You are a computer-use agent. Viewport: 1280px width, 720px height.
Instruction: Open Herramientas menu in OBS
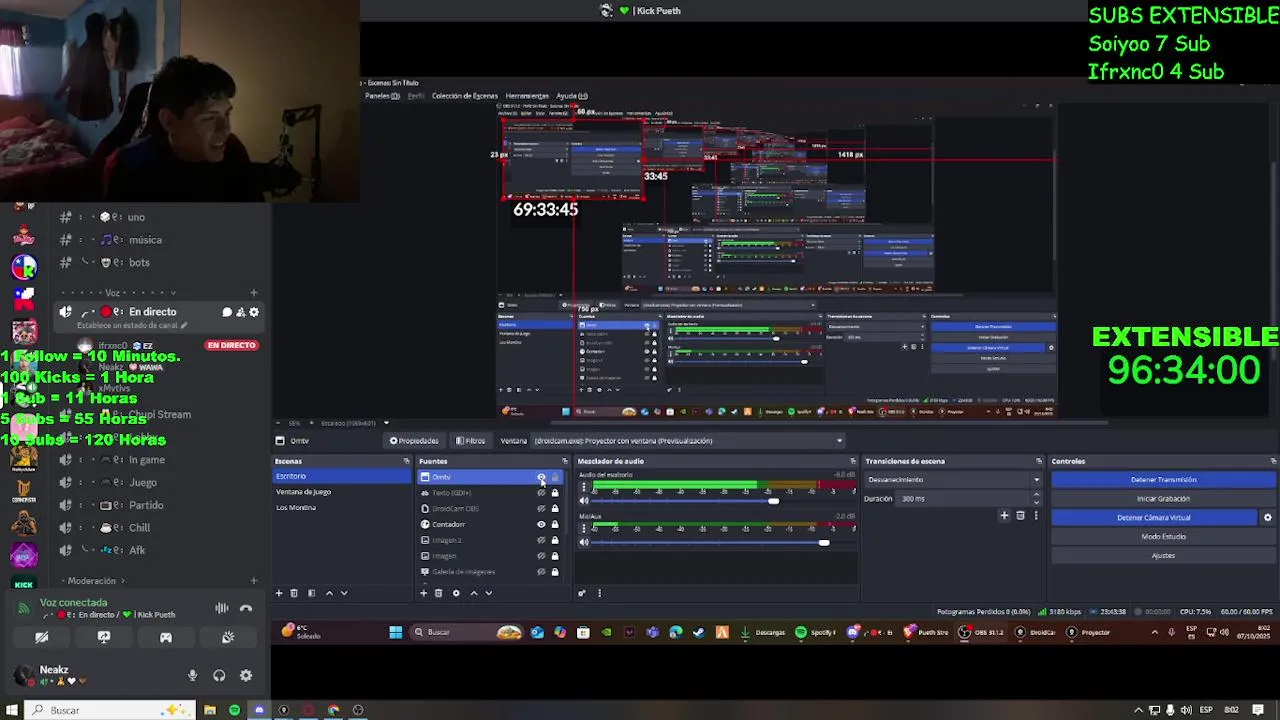tap(527, 96)
